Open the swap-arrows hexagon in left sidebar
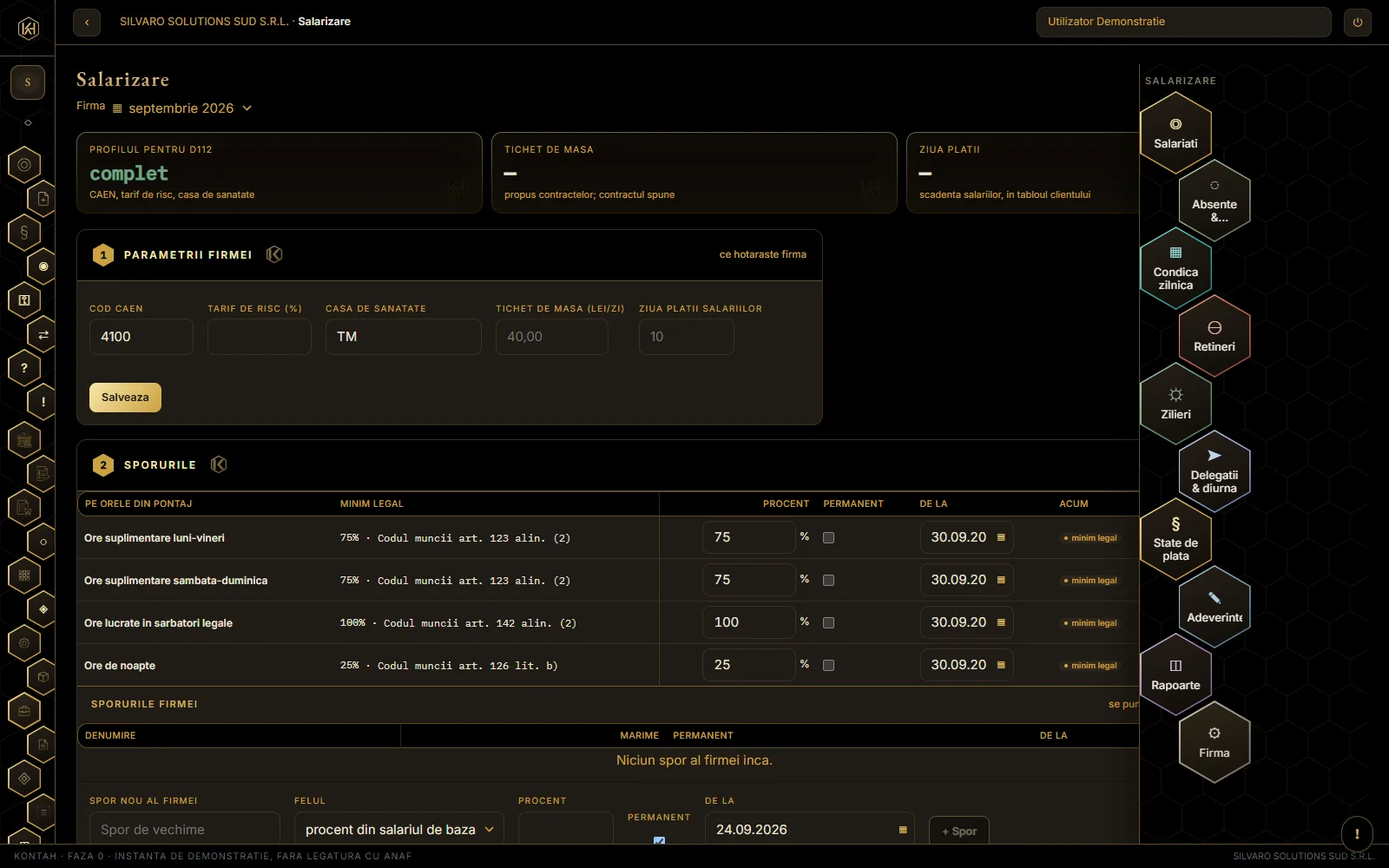This screenshot has width=1389, height=868. coord(43,334)
